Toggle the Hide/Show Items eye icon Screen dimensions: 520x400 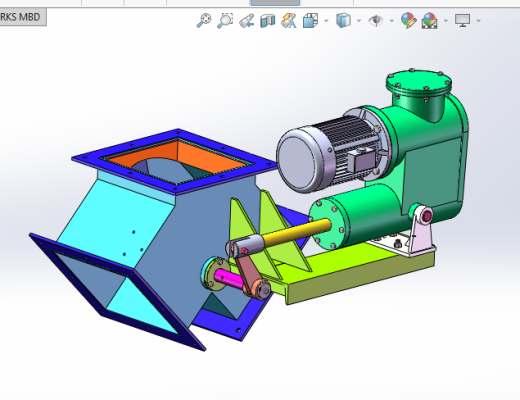(376, 21)
